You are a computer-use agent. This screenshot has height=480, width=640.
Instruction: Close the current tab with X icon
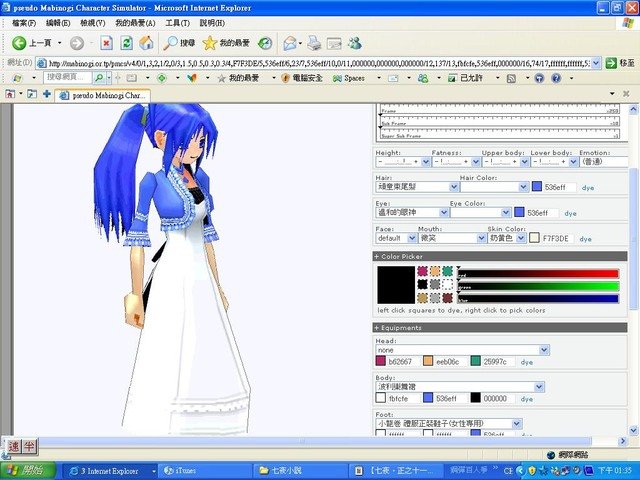click(x=626, y=94)
